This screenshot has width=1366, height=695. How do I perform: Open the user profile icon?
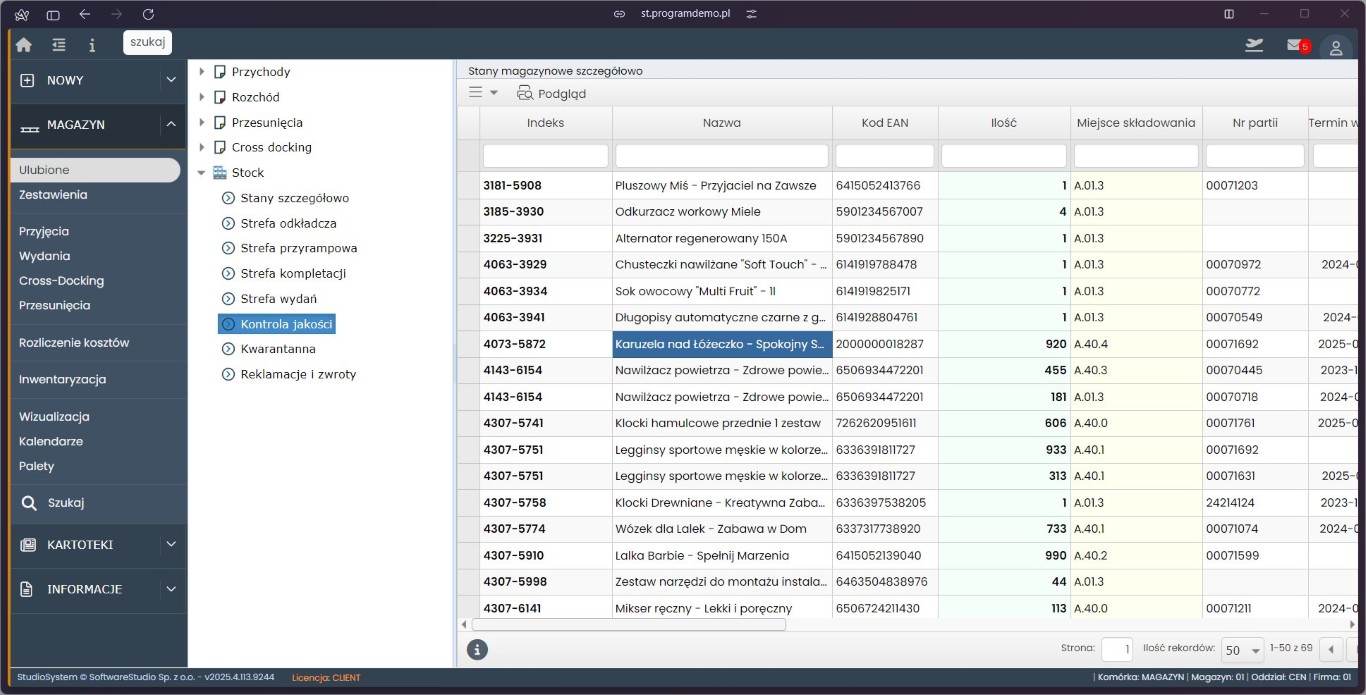[1336, 48]
